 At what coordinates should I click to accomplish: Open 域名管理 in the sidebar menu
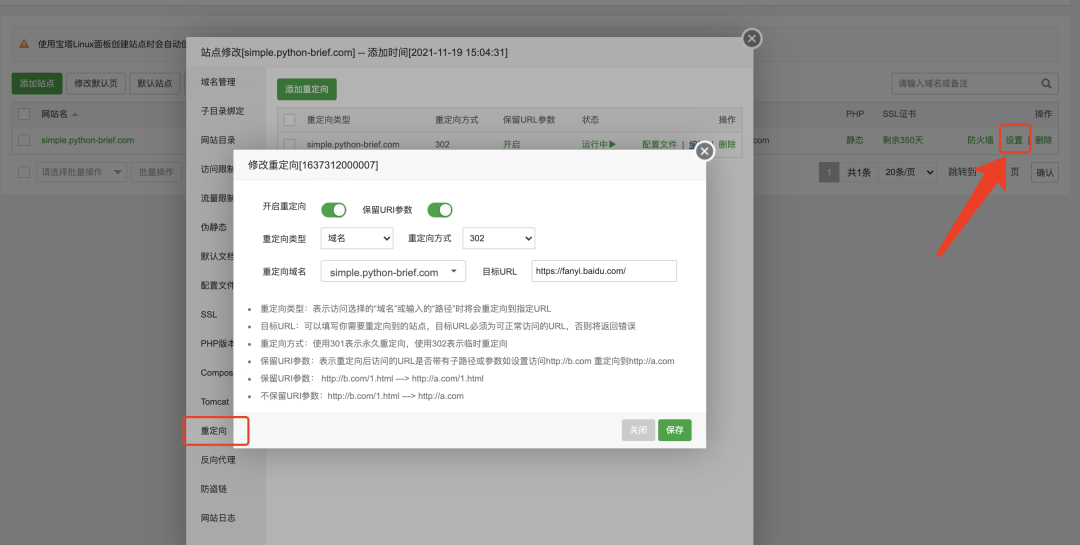218,82
